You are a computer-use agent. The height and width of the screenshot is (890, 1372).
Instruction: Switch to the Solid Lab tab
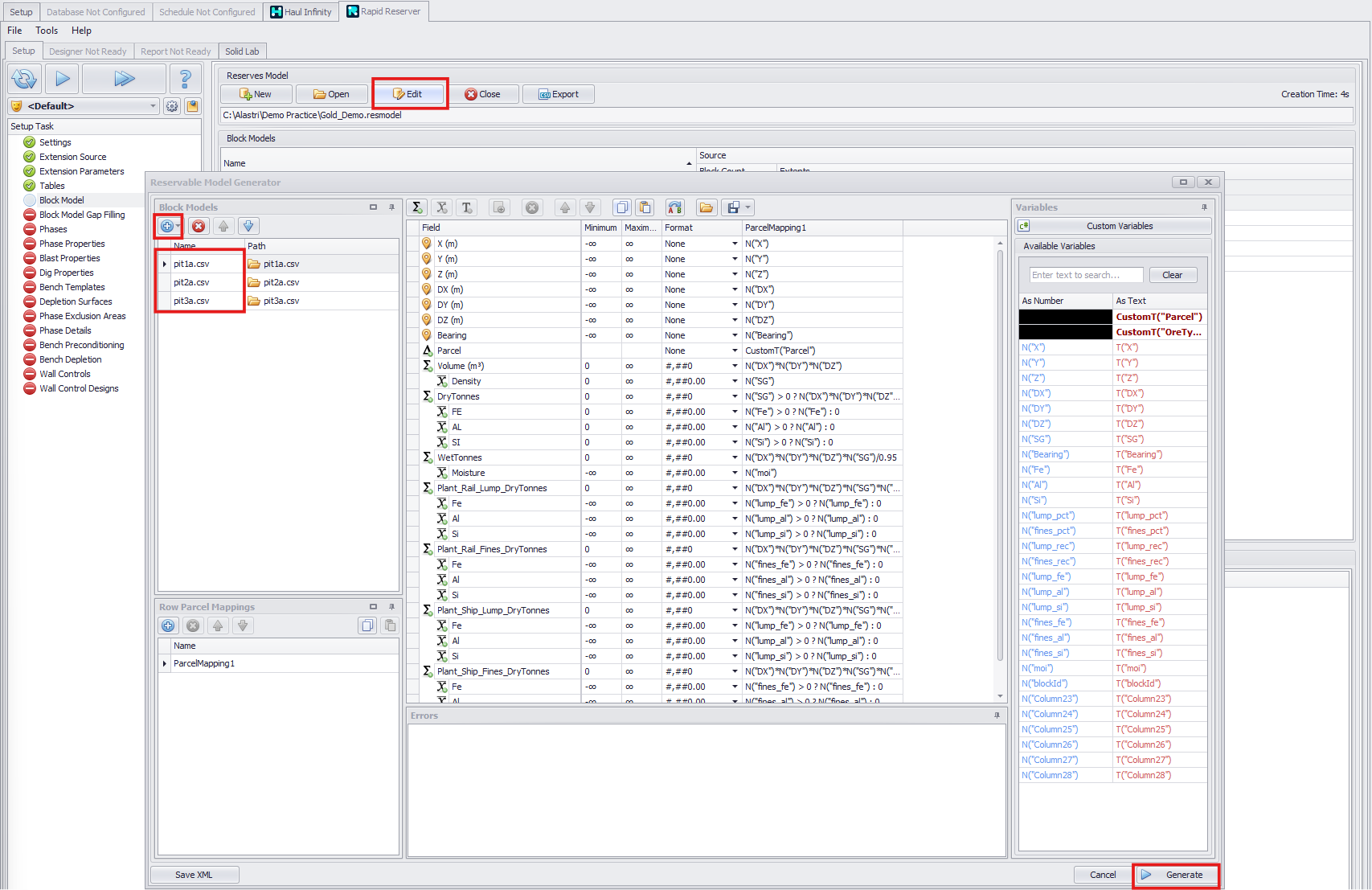[x=242, y=51]
